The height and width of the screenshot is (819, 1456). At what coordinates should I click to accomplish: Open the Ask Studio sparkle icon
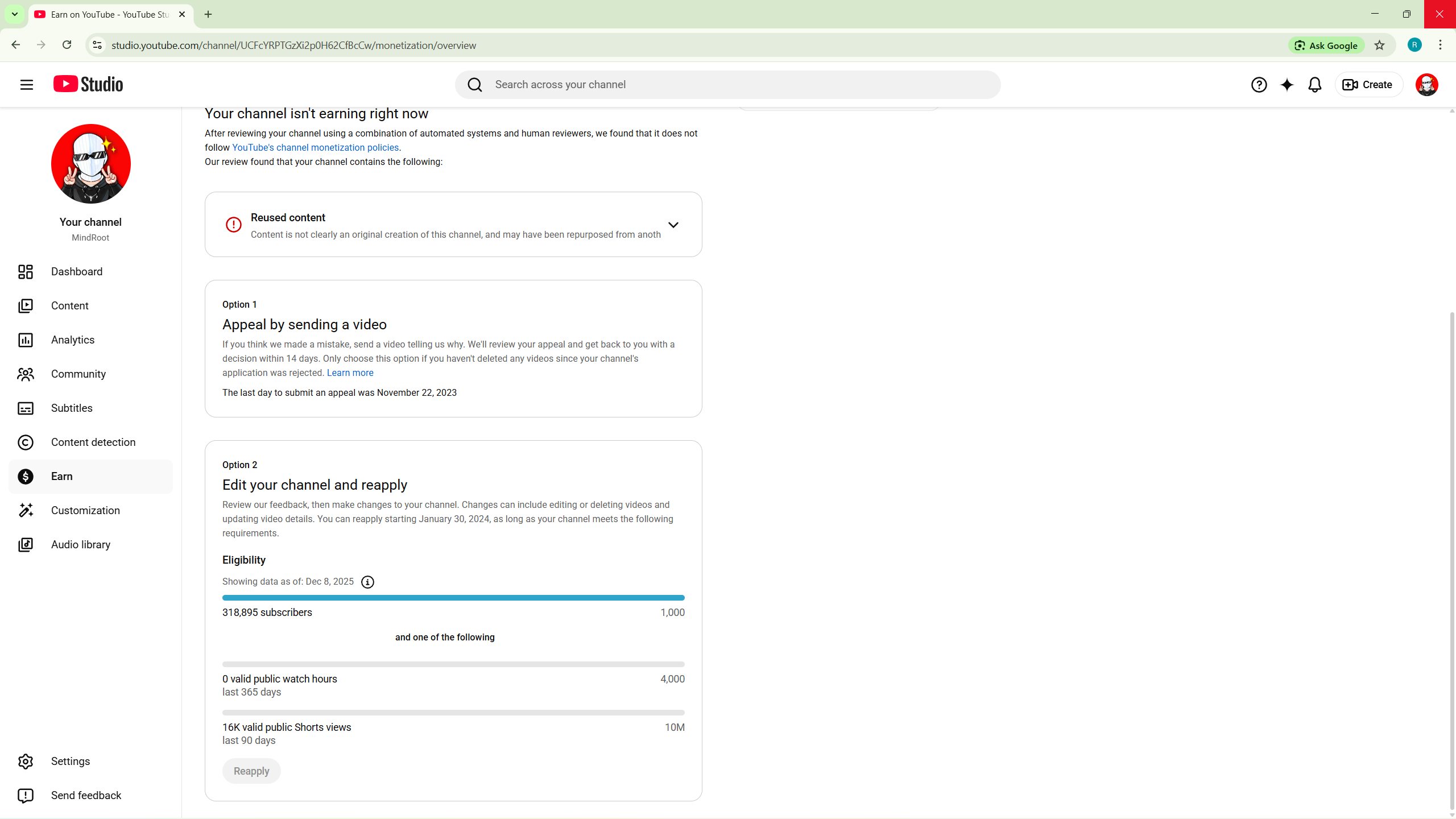pyautogui.click(x=1287, y=85)
